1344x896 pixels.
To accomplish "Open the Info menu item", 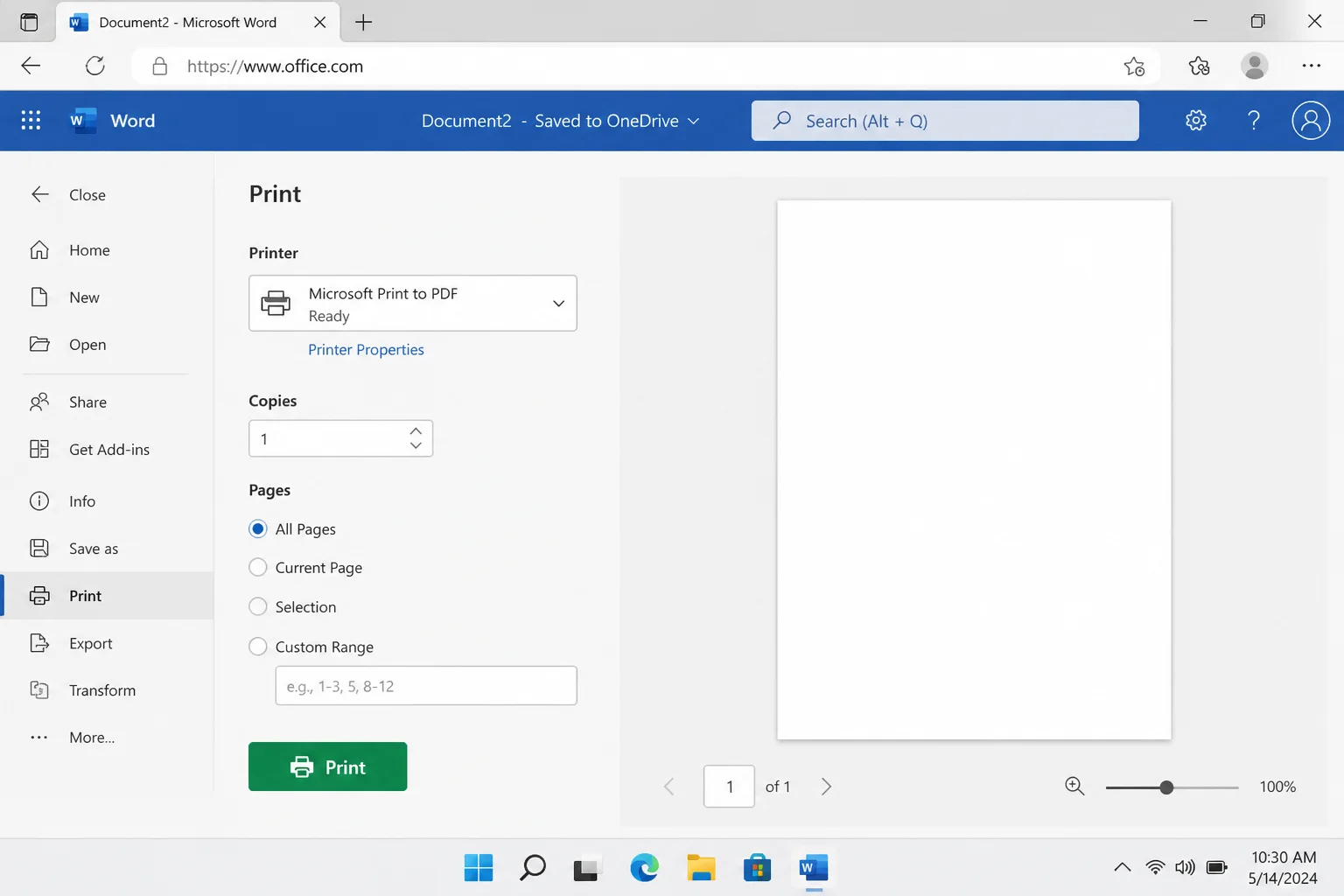I will pos(107,501).
